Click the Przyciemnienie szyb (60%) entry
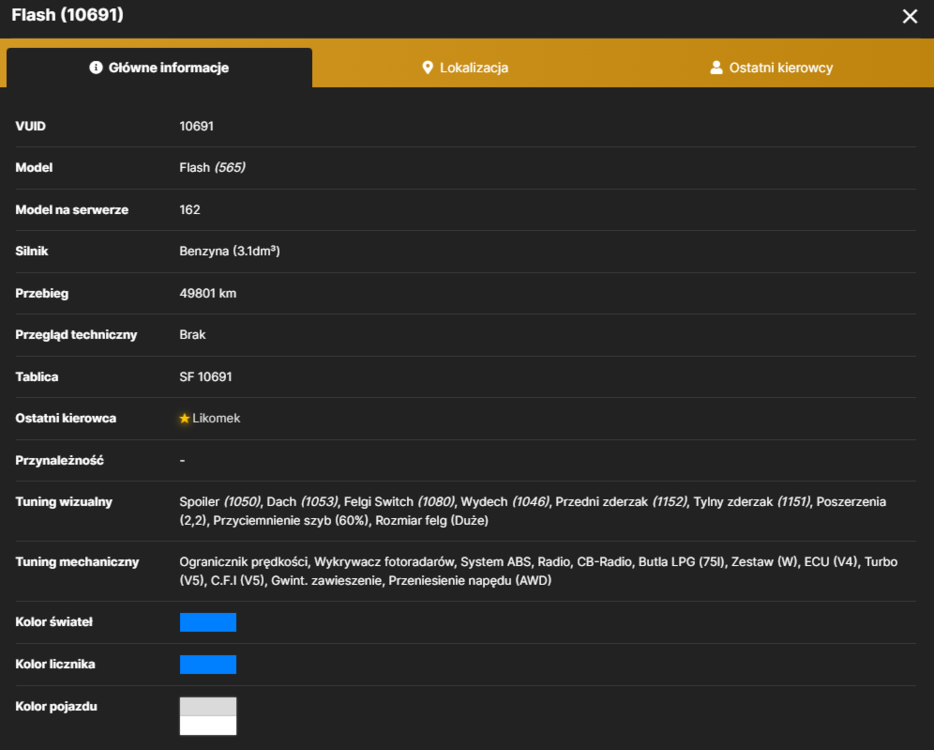This screenshot has height=750, width=934. 291,521
